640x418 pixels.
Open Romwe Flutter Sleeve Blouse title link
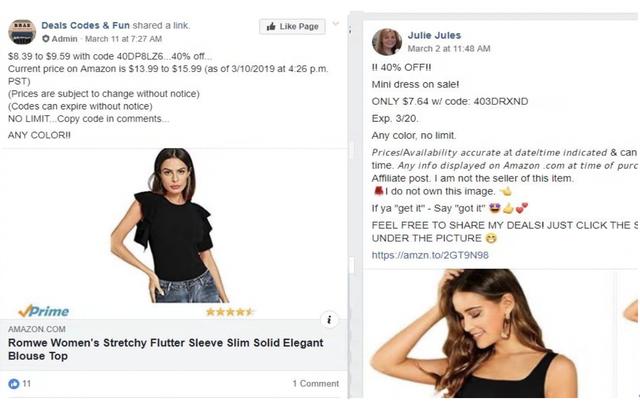(165, 349)
